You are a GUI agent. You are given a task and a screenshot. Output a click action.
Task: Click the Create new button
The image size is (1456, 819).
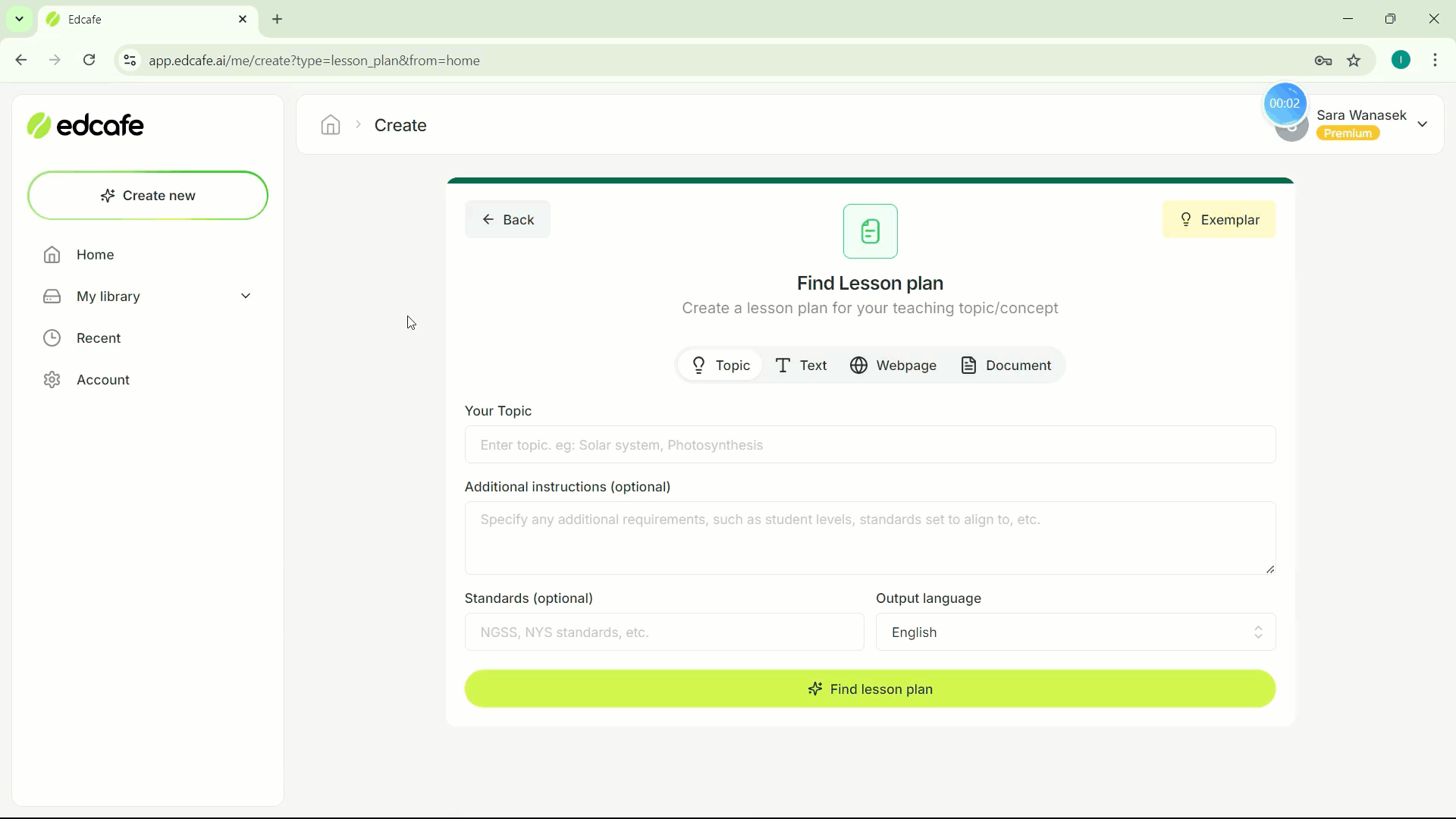pos(148,196)
